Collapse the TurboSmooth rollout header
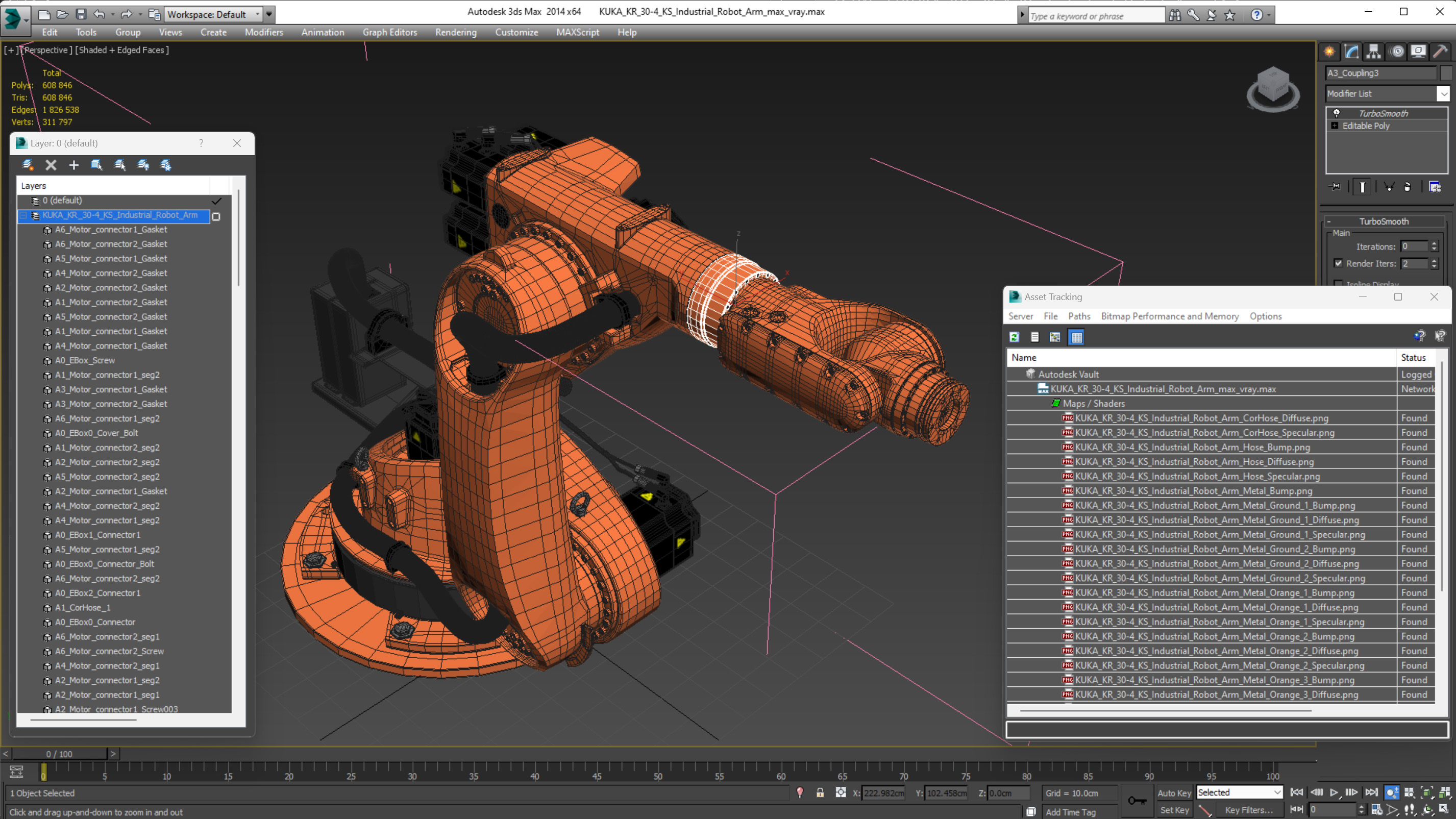This screenshot has width=1456, height=819. pos(1384,221)
